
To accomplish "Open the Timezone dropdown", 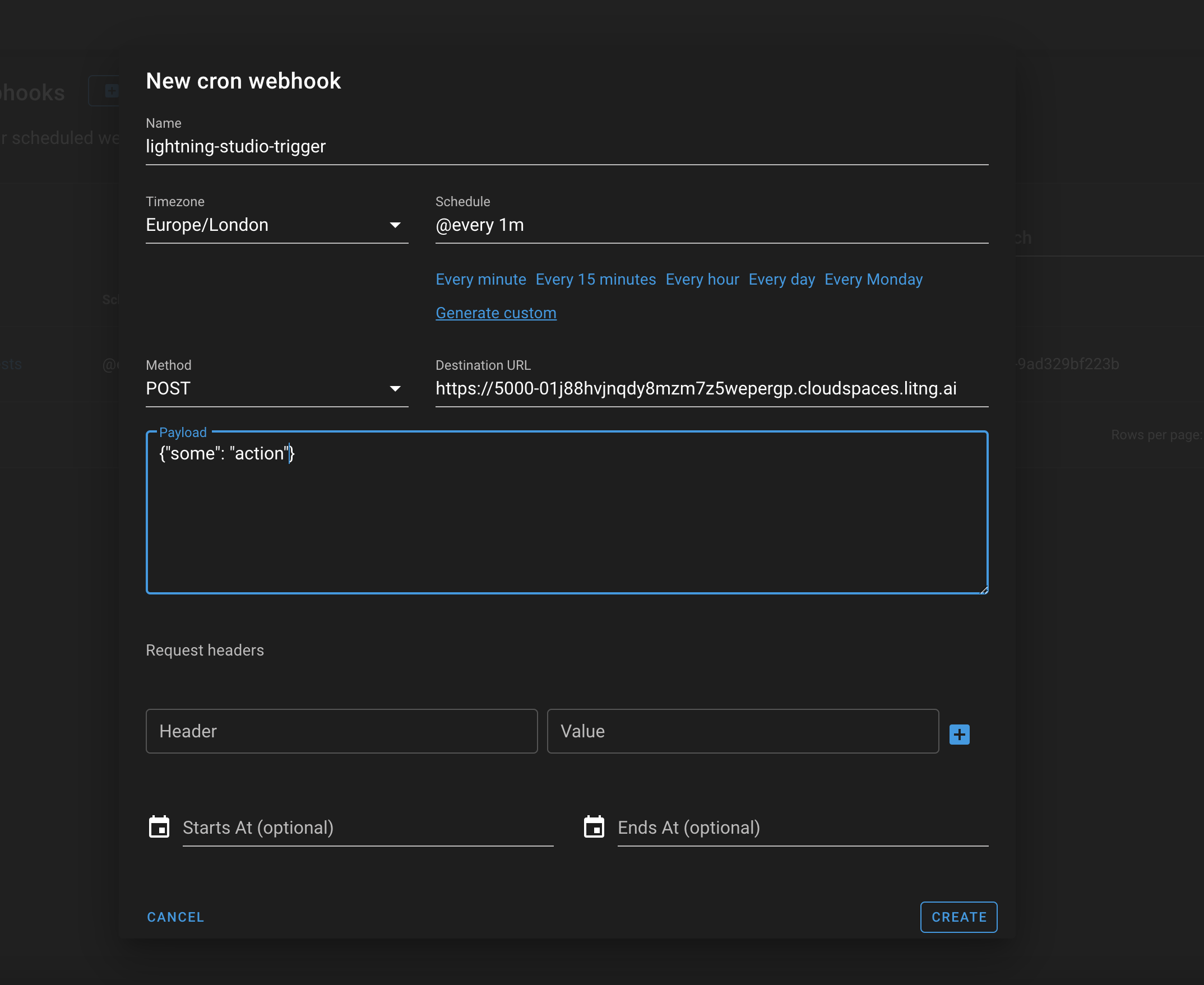I will 256,225.
